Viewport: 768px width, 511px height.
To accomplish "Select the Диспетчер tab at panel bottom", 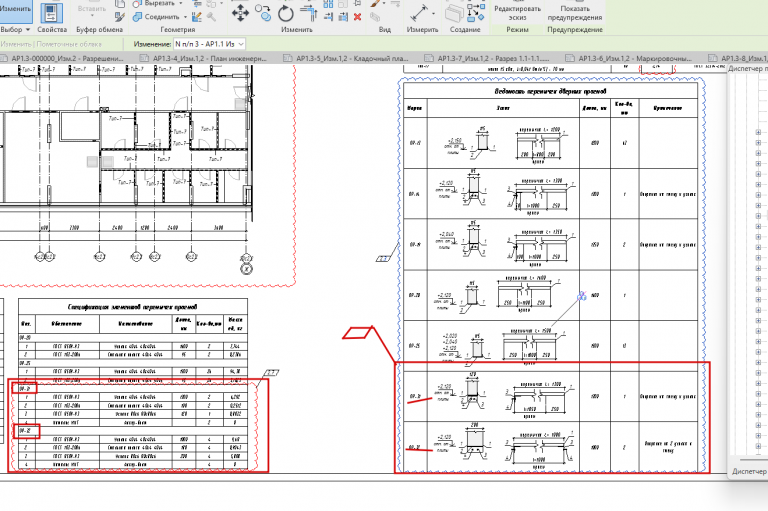I will pyautogui.click(x=748, y=471).
